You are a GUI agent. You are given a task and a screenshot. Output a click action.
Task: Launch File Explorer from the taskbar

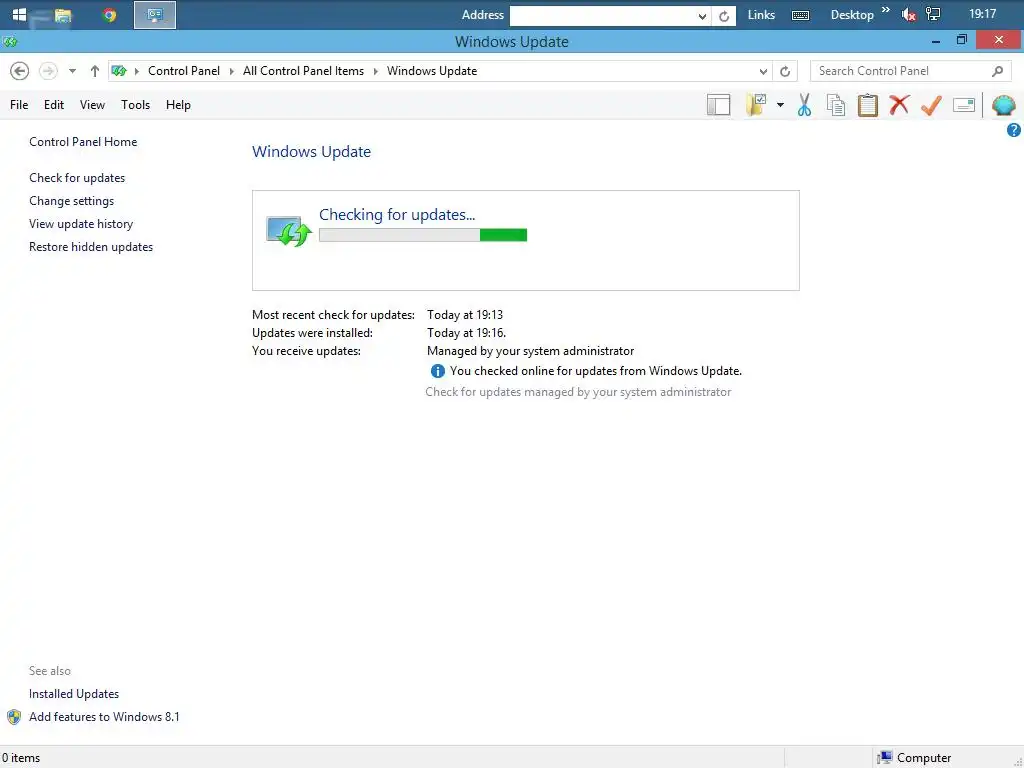point(63,15)
